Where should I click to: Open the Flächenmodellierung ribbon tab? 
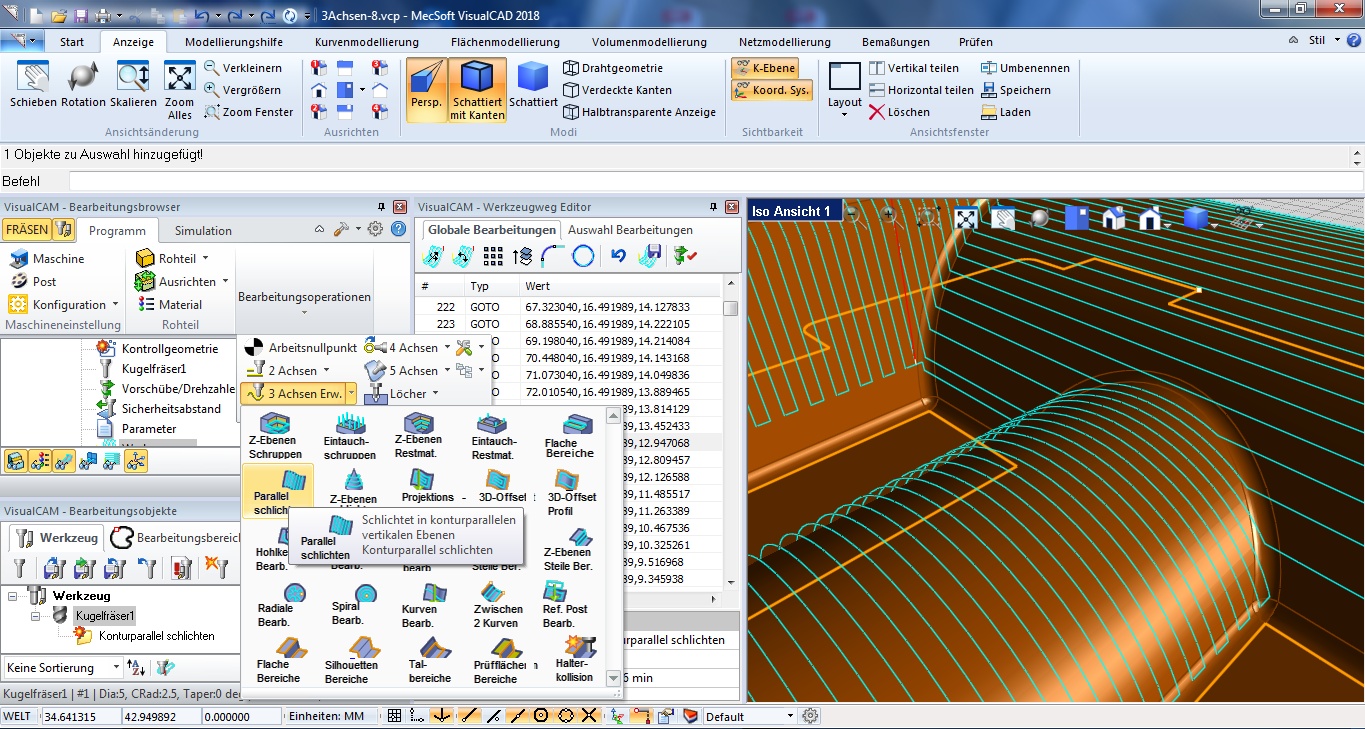click(x=503, y=42)
